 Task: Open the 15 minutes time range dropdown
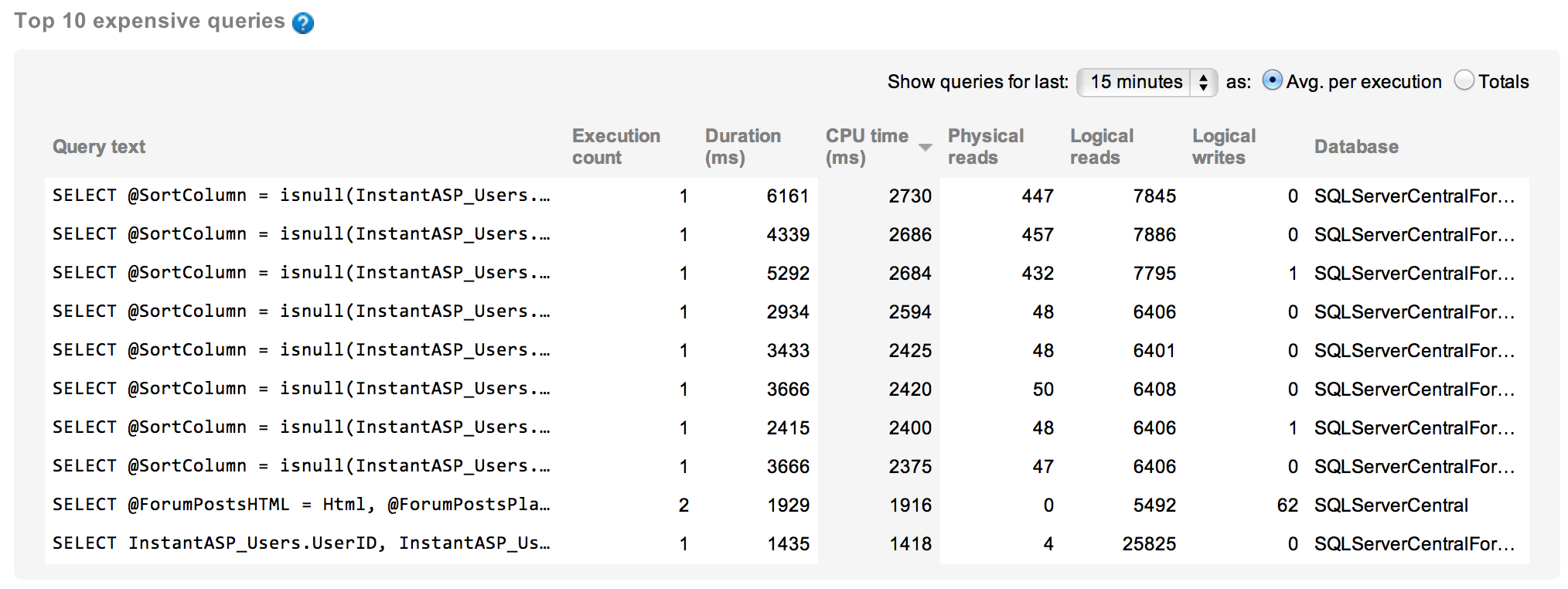coord(1147,82)
